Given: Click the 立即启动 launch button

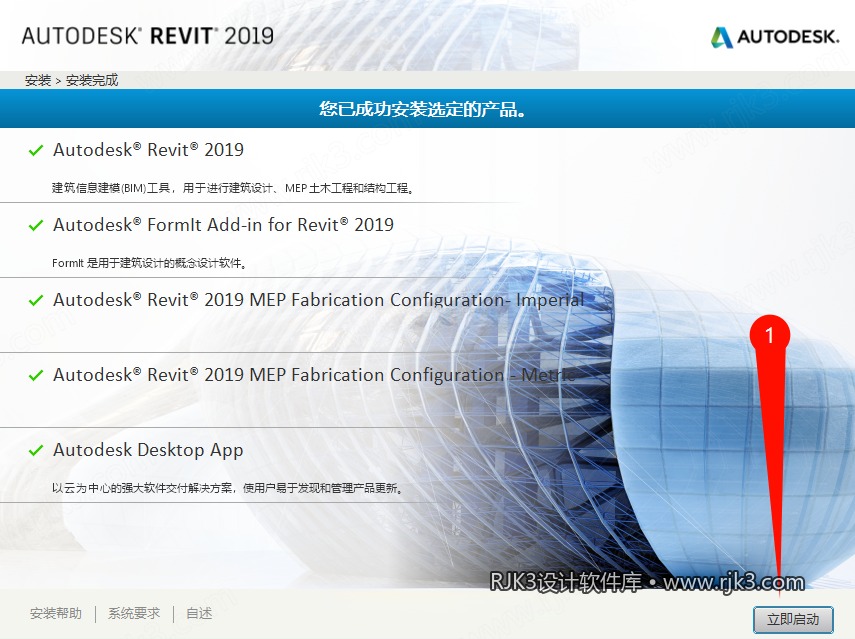Looking at the screenshot, I should coord(793,619).
